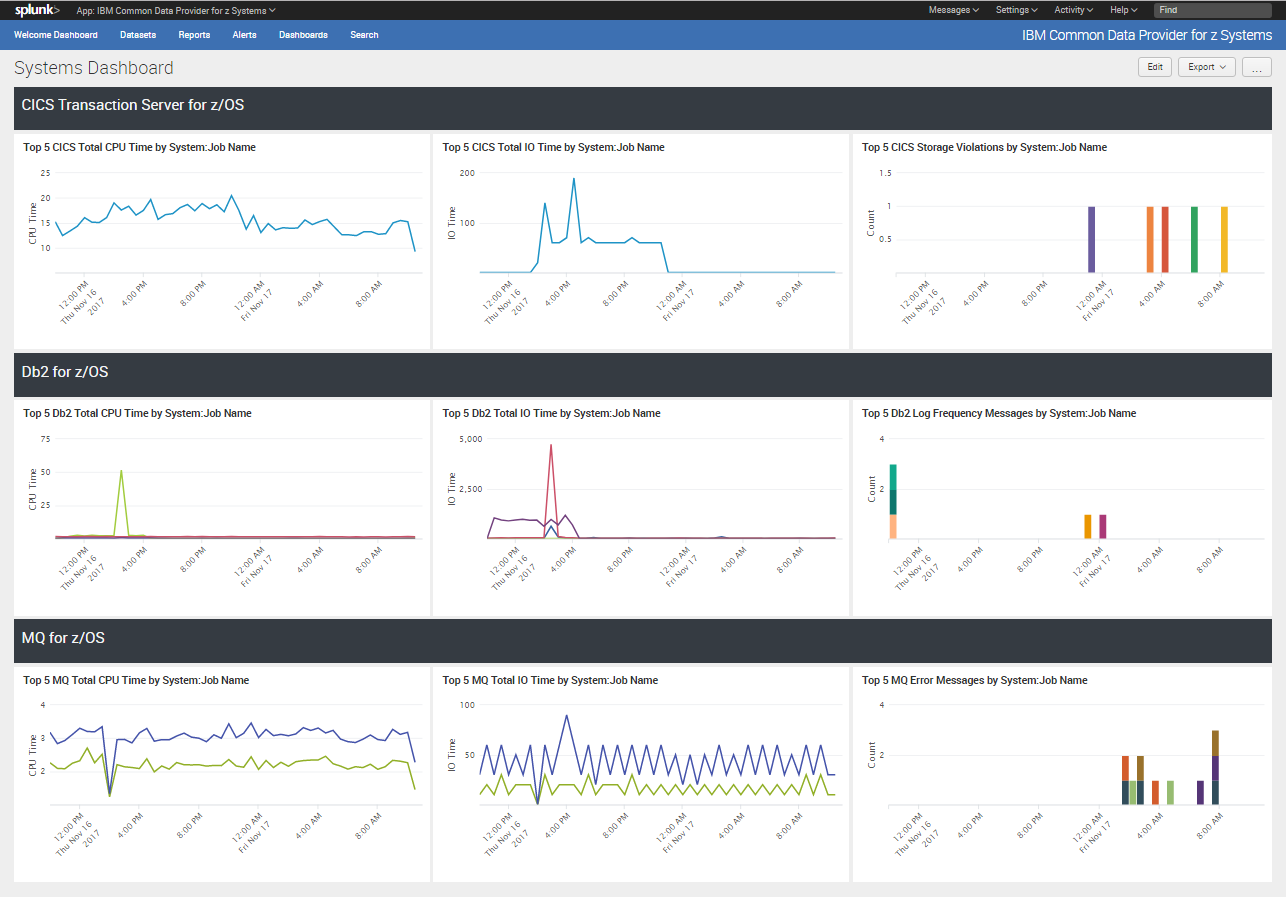
Task: Click Top 5 MQ Total CPU Time title
Action: point(136,680)
